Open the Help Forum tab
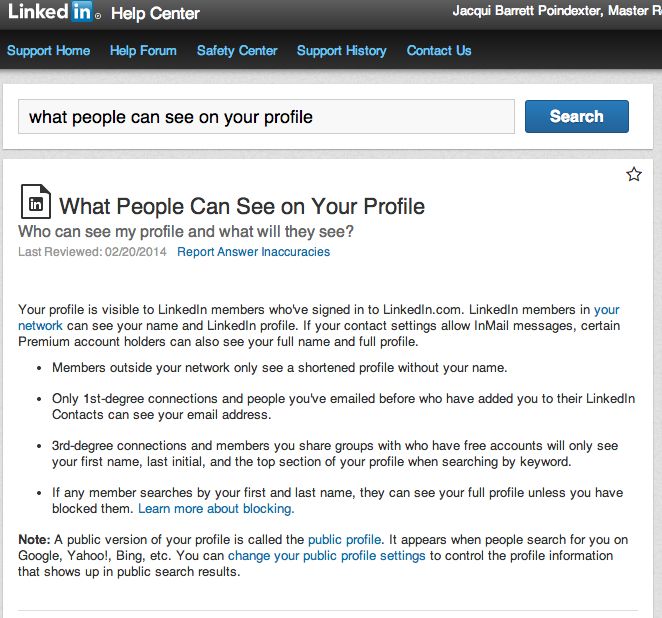The width and height of the screenshot is (662, 618). pos(143,51)
